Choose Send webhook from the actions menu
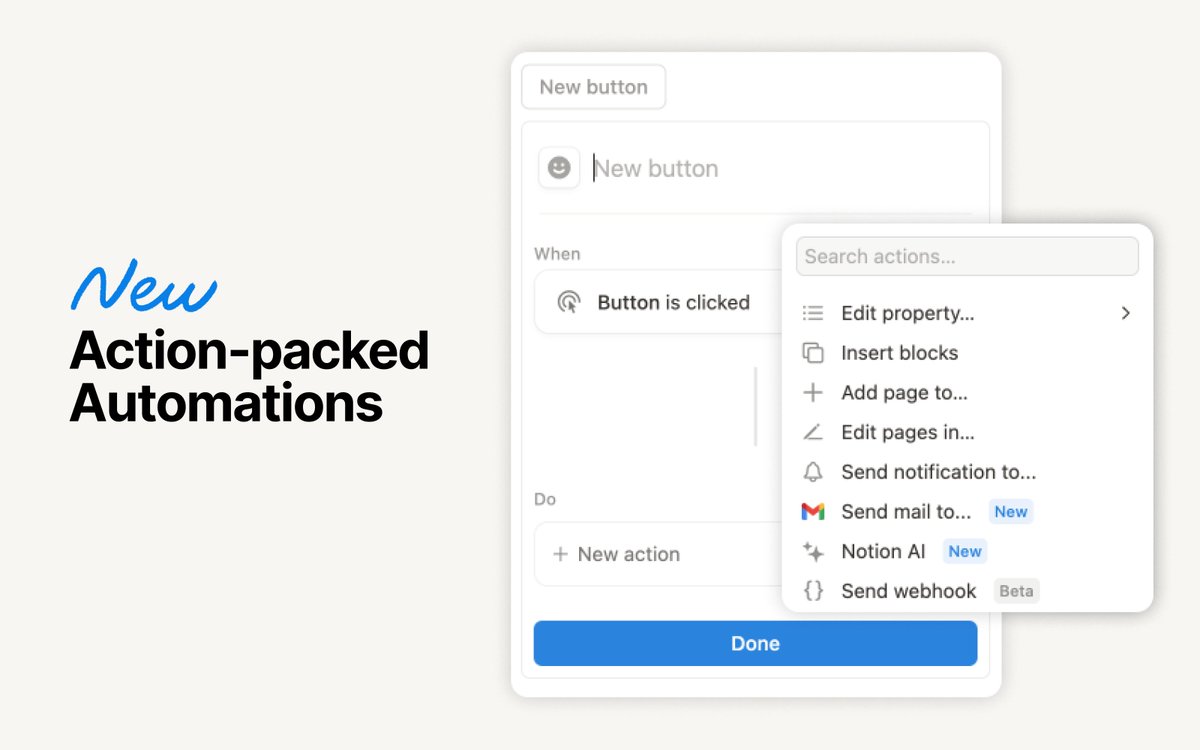 point(909,590)
